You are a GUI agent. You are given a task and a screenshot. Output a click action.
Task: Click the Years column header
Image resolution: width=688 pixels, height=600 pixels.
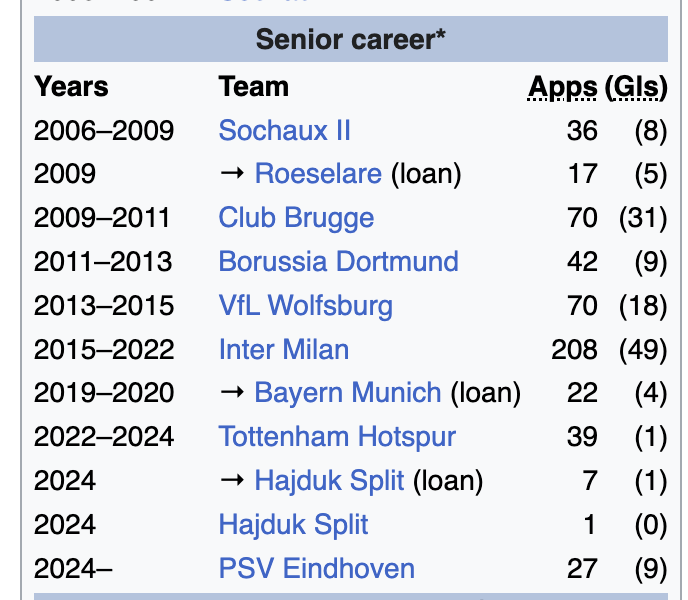[71, 86]
